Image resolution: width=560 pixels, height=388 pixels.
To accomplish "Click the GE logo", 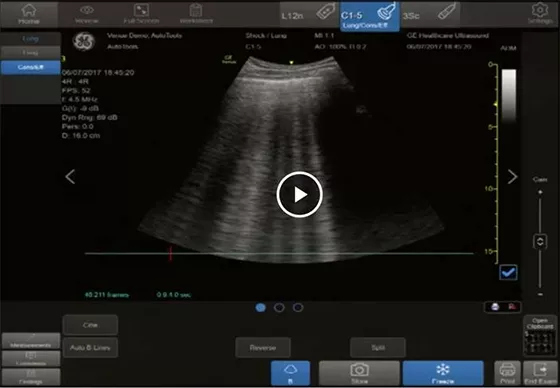I will 84,41.
